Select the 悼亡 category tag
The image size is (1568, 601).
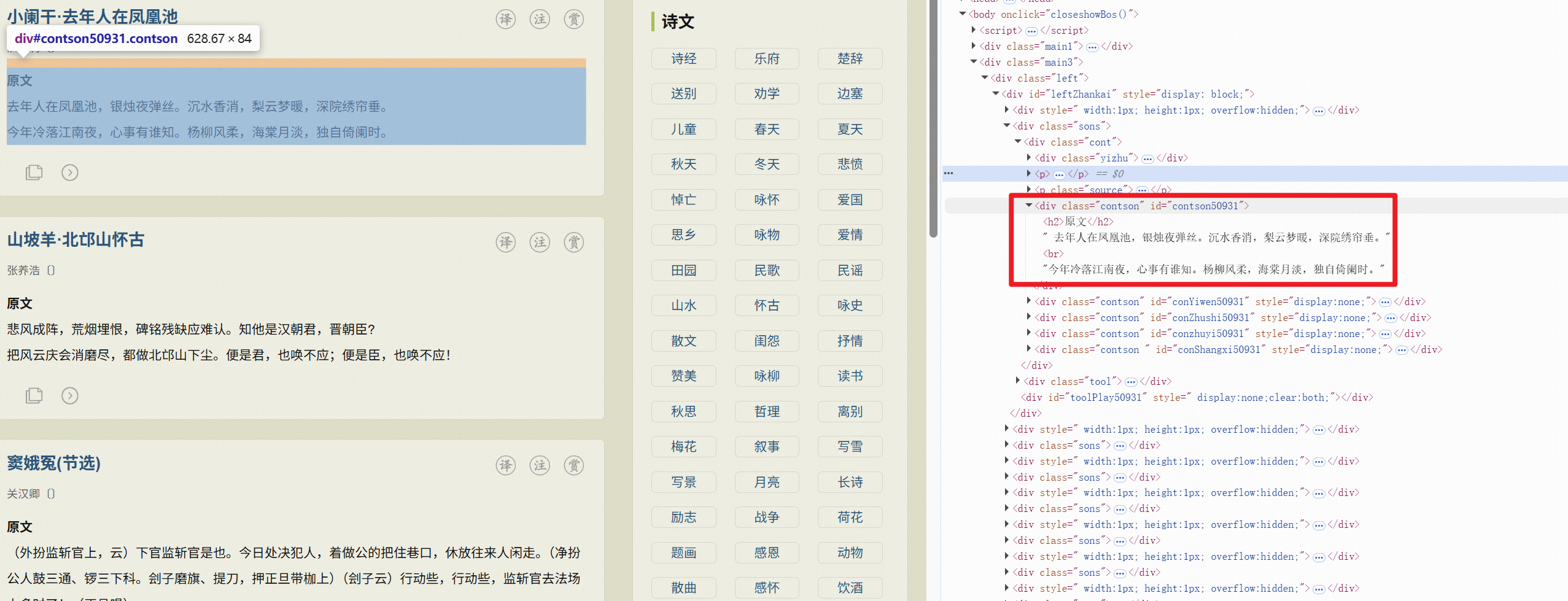(x=683, y=200)
